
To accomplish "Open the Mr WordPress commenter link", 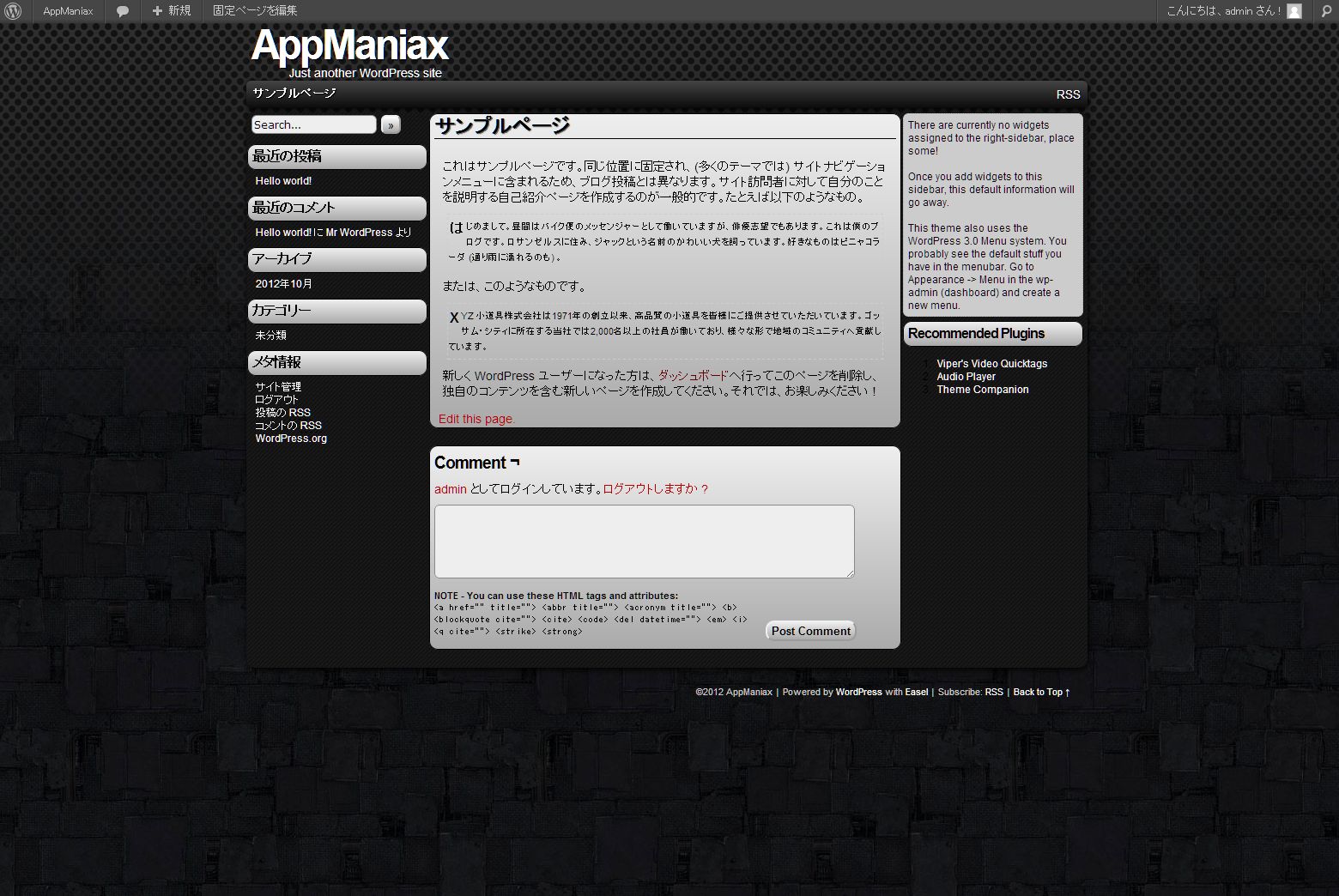I will coord(359,233).
